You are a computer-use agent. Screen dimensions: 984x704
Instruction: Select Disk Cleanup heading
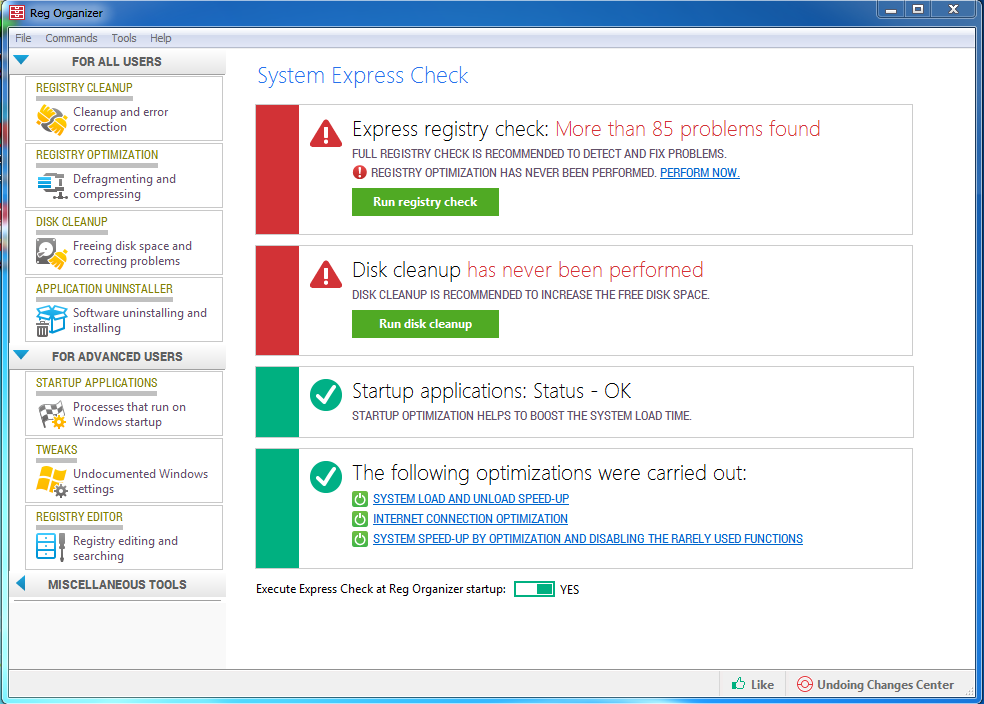pyautogui.click(x=72, y=222)
